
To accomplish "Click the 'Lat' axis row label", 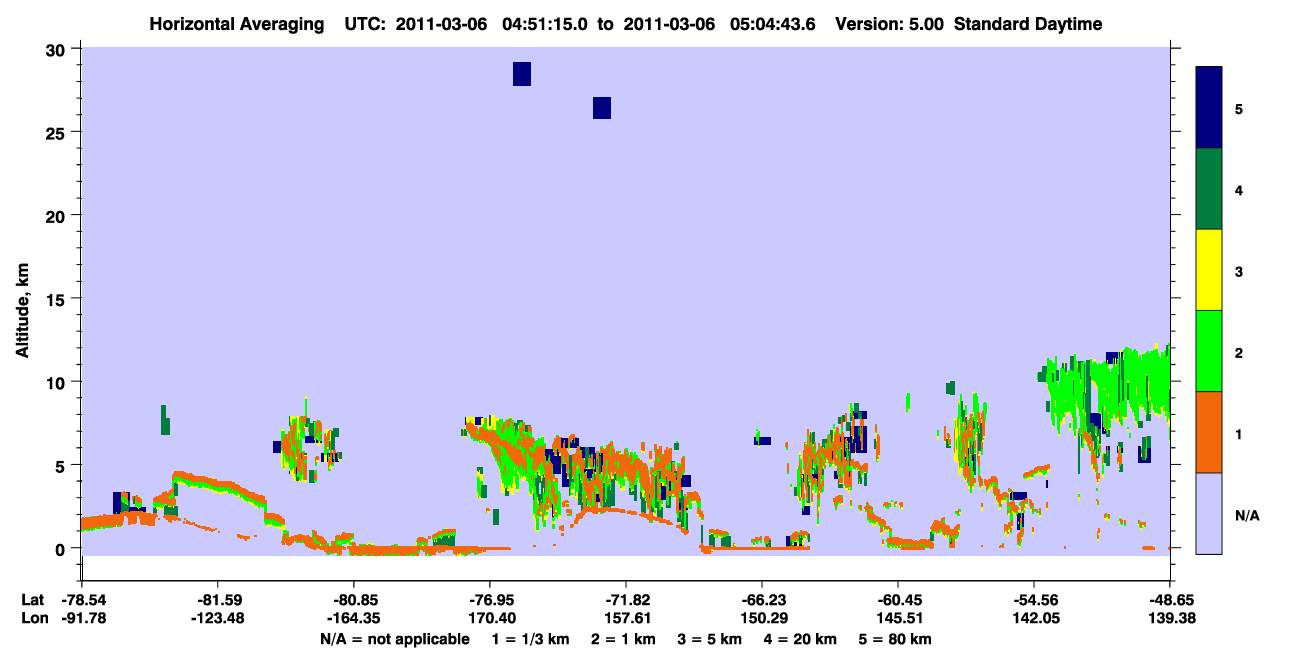I will pyautogui.click(x=32, y=600).
